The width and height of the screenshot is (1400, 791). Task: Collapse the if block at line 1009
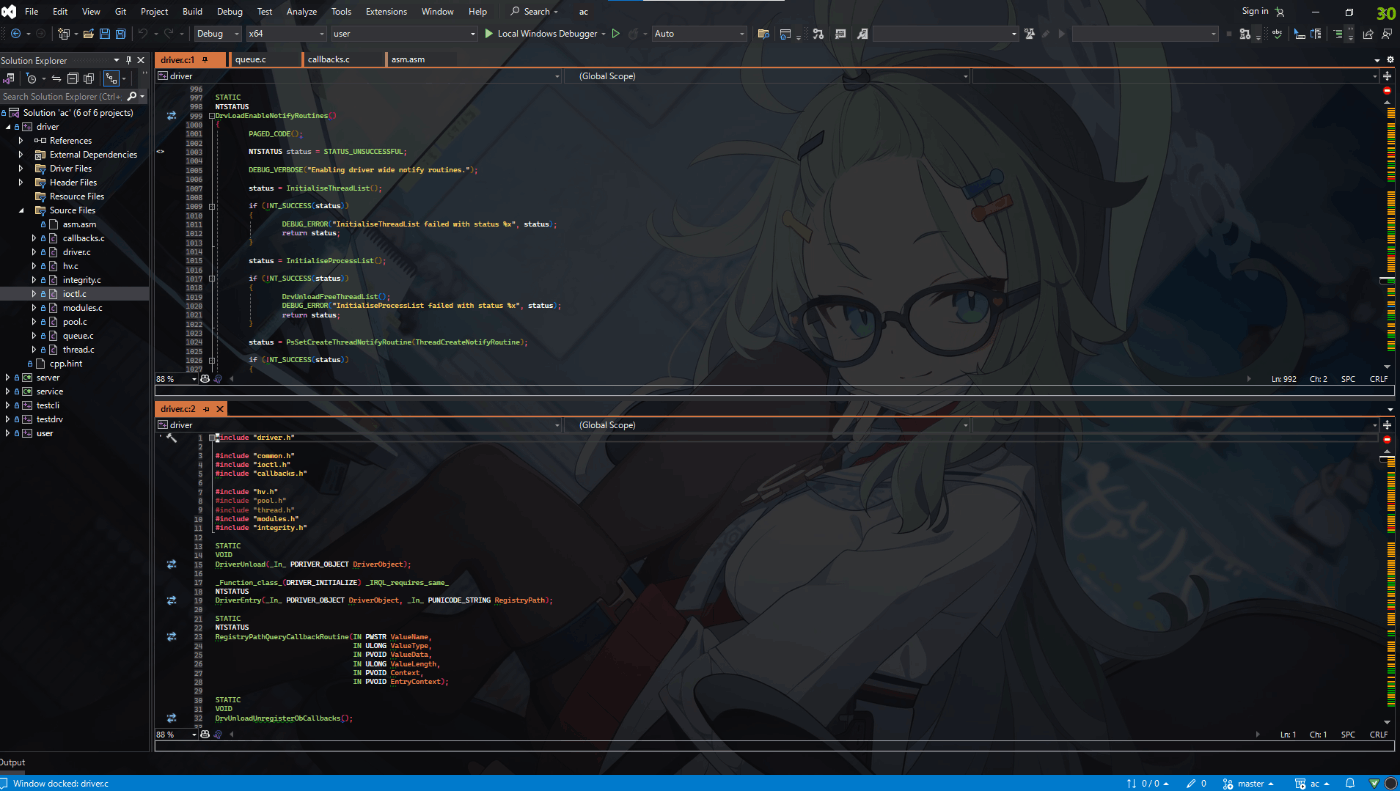coord(212,206)
